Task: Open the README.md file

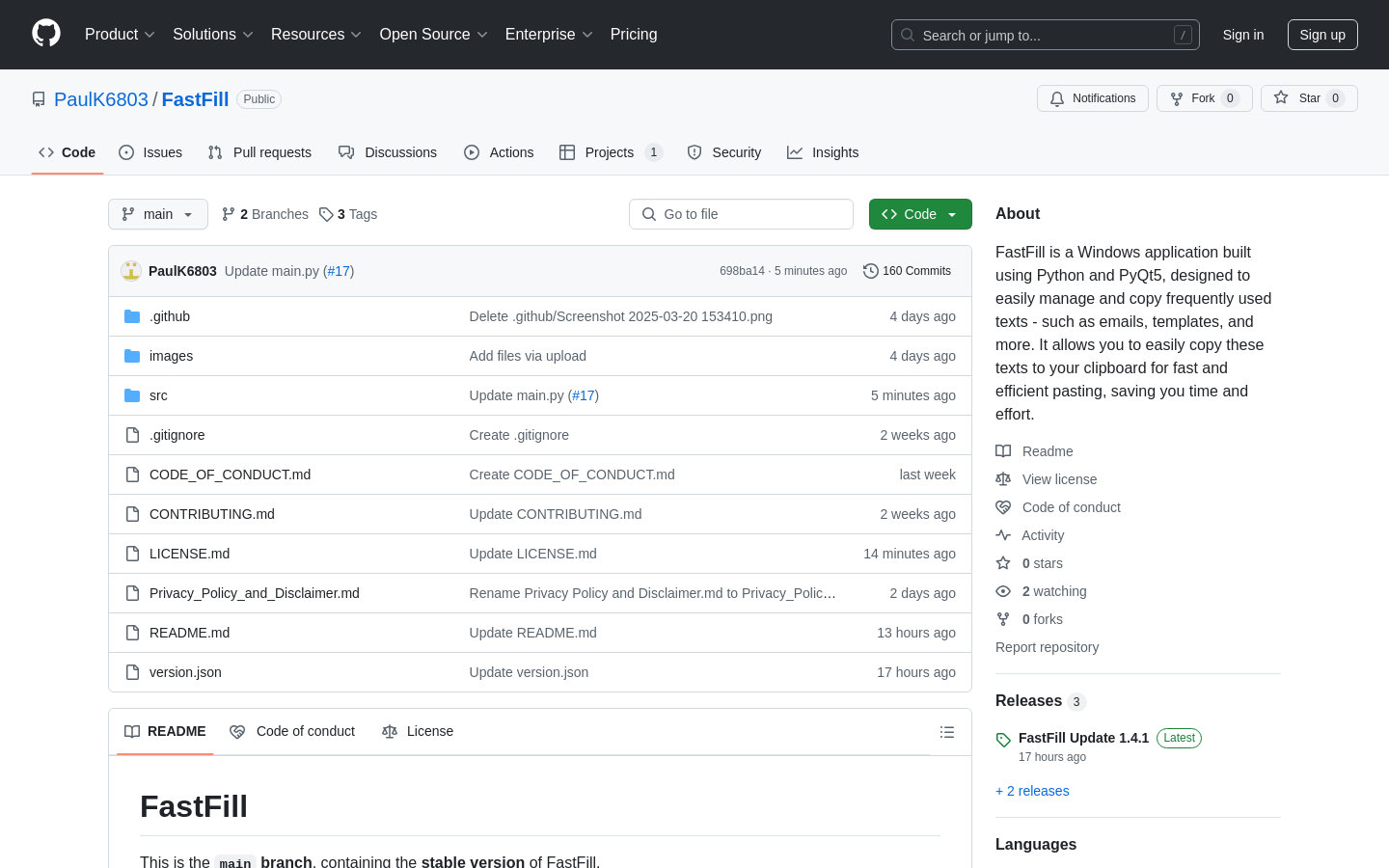Action: point(189,633)
